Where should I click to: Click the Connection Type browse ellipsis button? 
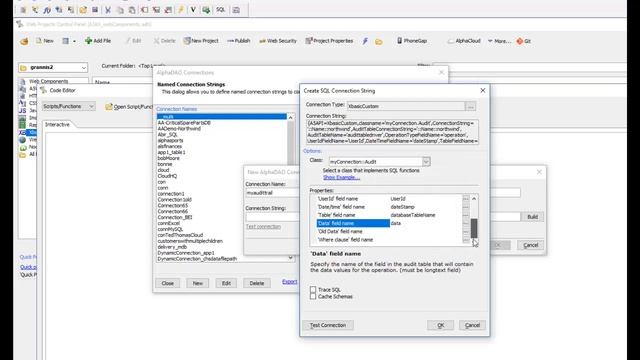(471, 106)
